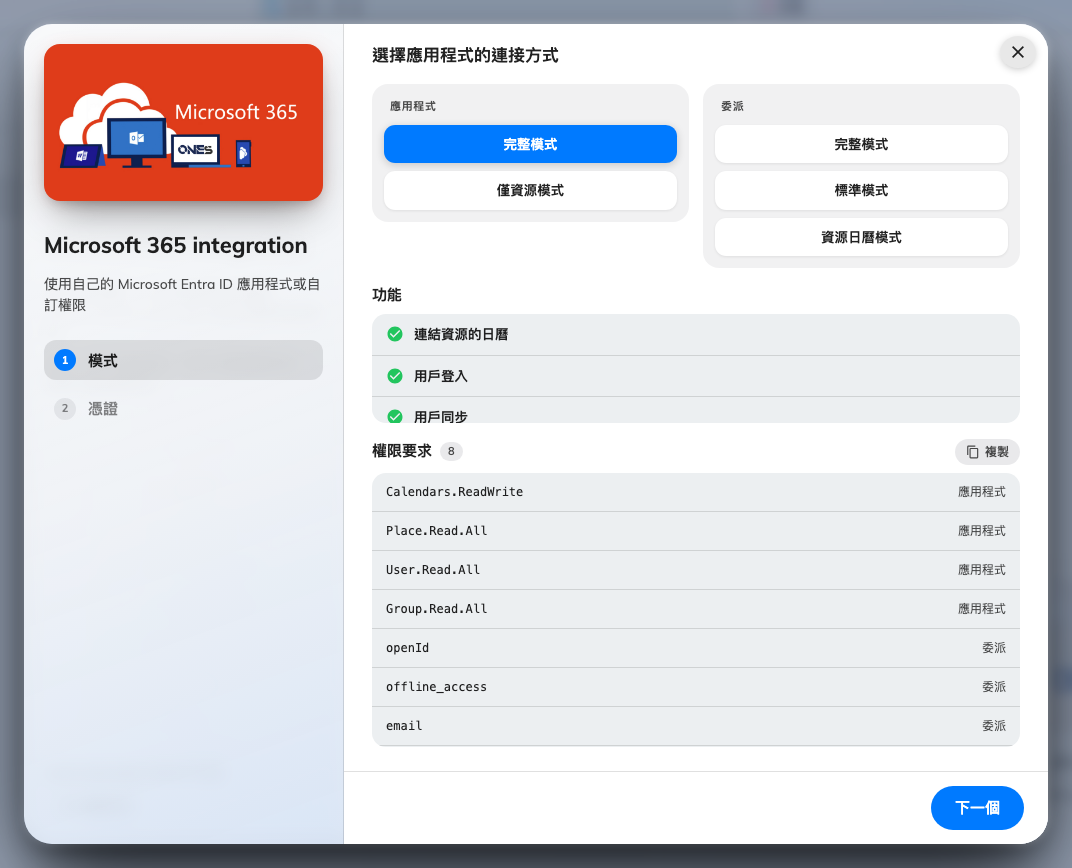Click the email permission row

point(695,726)
